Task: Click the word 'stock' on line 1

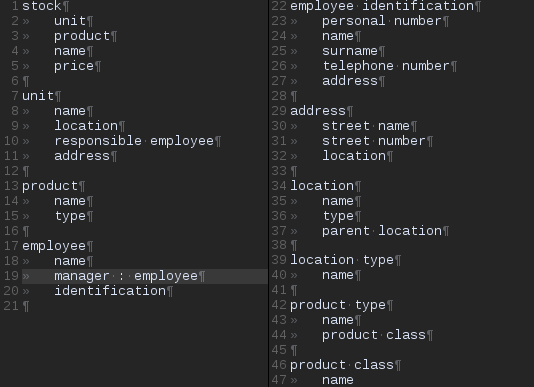Action: coord(42,6)
